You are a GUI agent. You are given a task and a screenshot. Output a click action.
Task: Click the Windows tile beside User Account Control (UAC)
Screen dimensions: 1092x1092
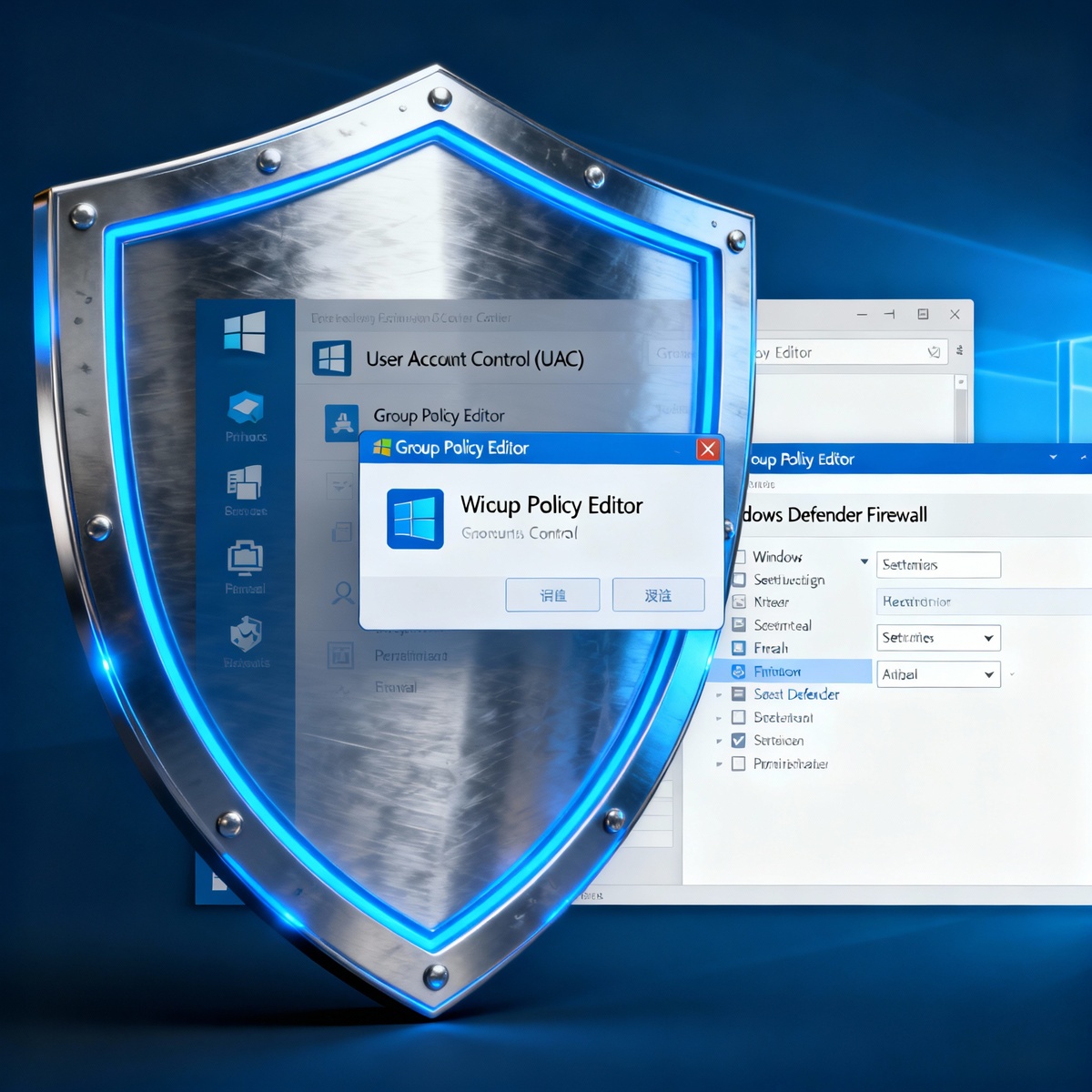(331, 359)
